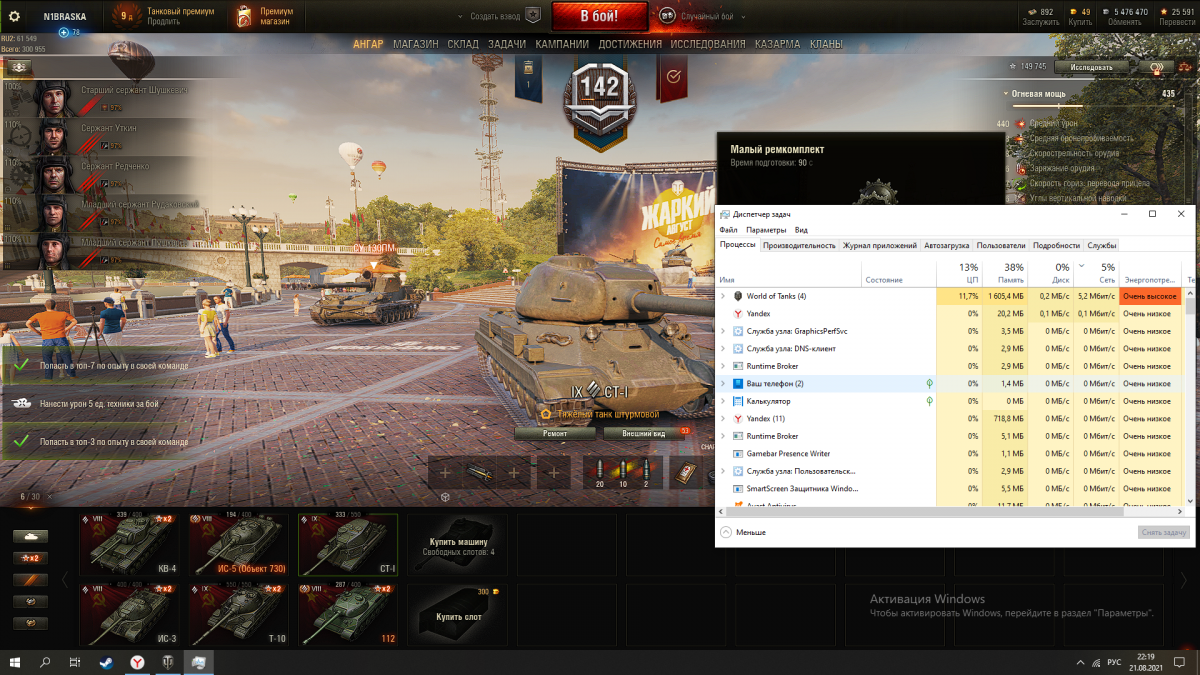
Task: Collapse Task Manager with Меньше
Action: pos(743,532)
